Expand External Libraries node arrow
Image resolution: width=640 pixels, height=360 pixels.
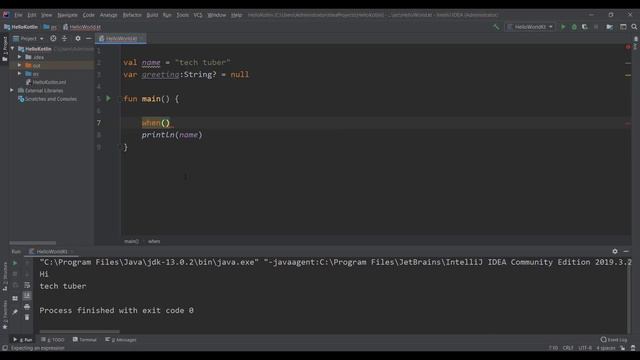[12, 90]
